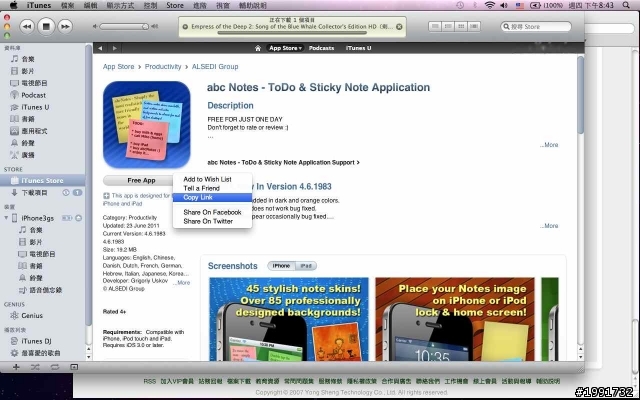This screenshot has width=640, height=400.
Task: Open ALSEDI Group breadcrumb link
Action: tap(215, 67)
